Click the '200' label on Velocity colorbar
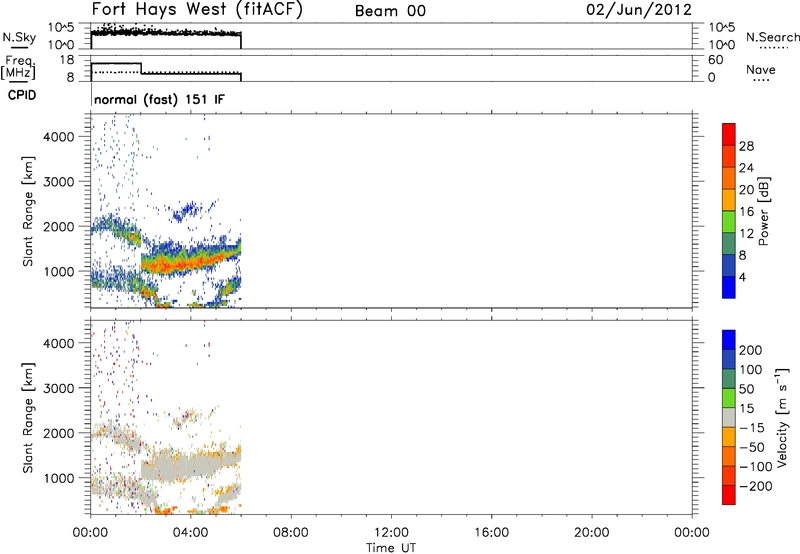800x554 pixels. 751,350
